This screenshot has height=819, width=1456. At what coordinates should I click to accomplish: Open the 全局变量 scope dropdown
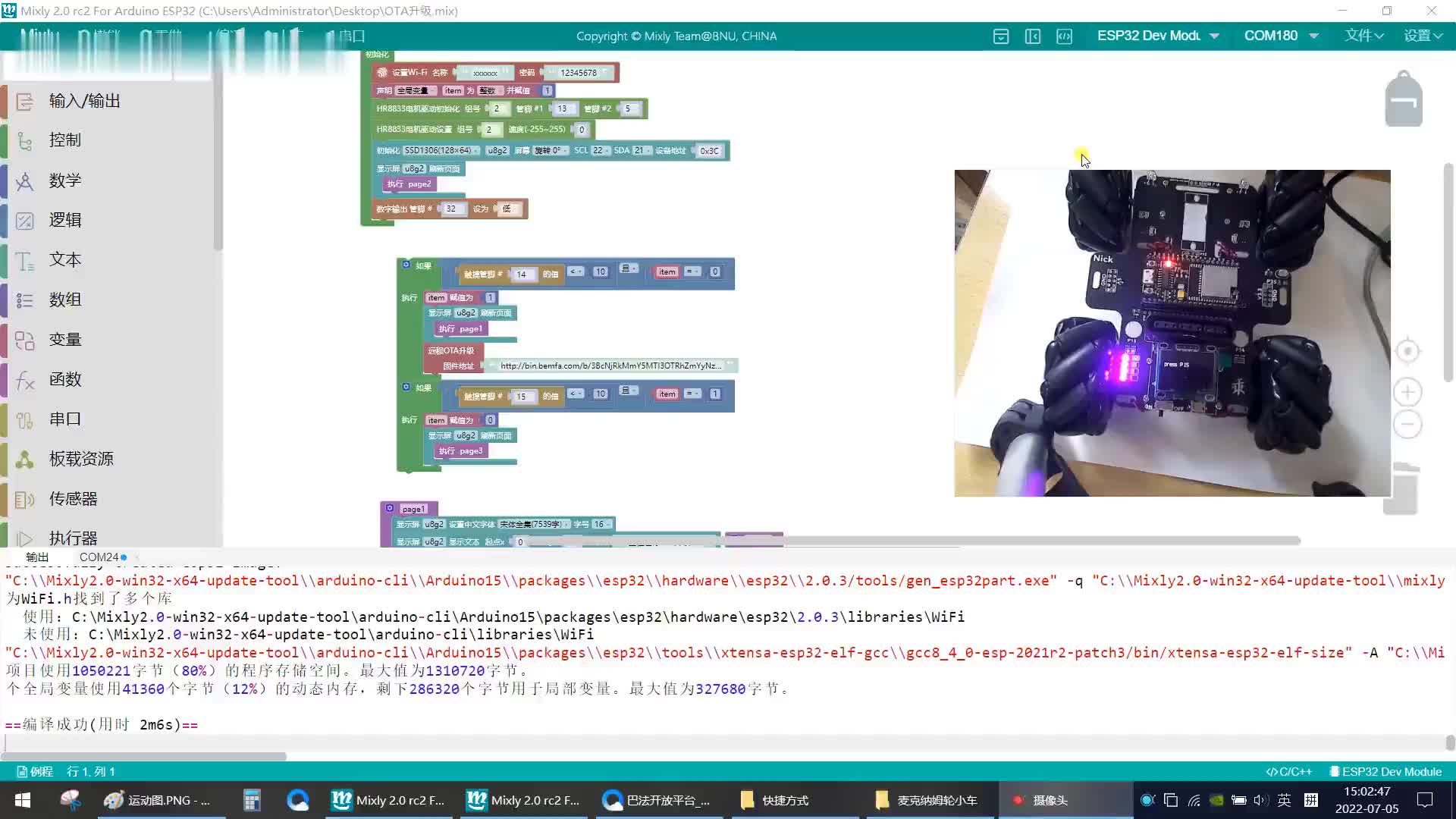coord(416,90)
